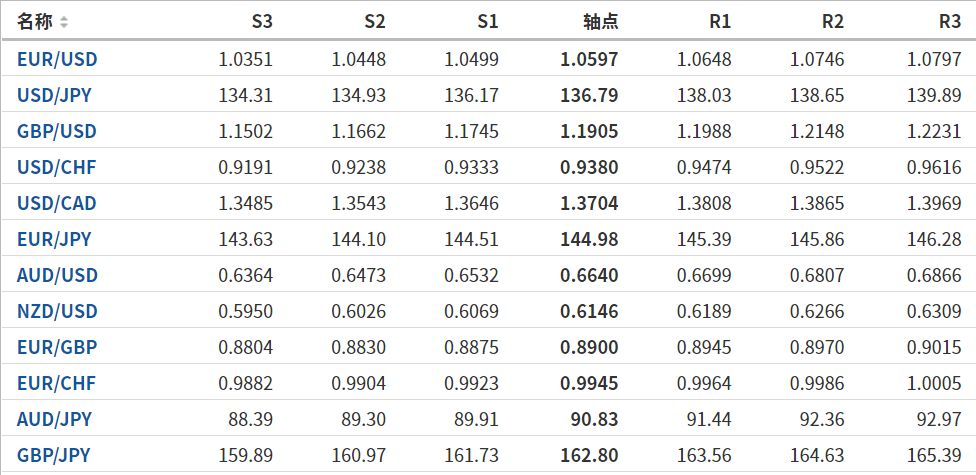Sort table by the 名称 sort arrows
976x475 pixels.
65,22
